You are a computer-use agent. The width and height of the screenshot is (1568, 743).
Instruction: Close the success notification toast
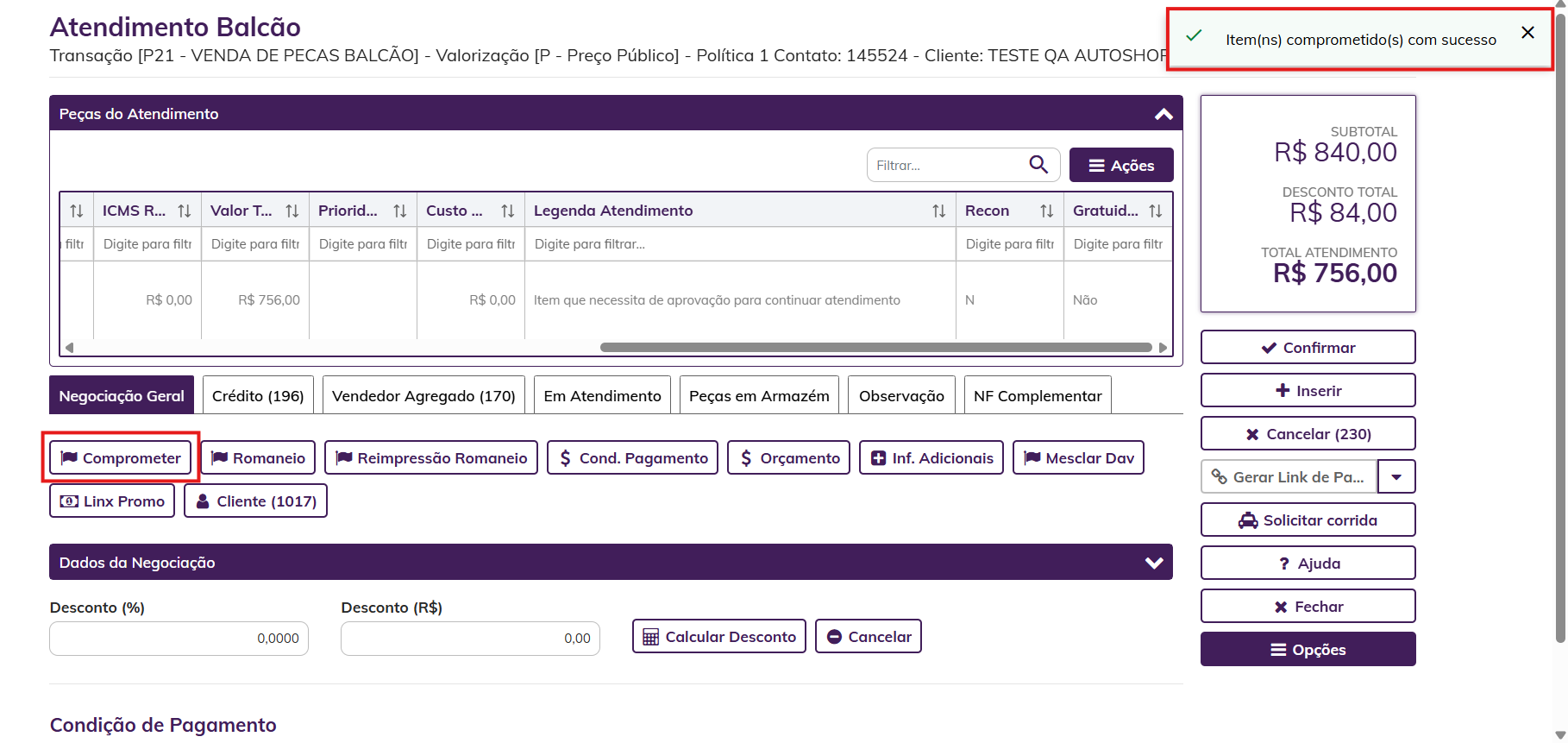[x=1527, y=33]
